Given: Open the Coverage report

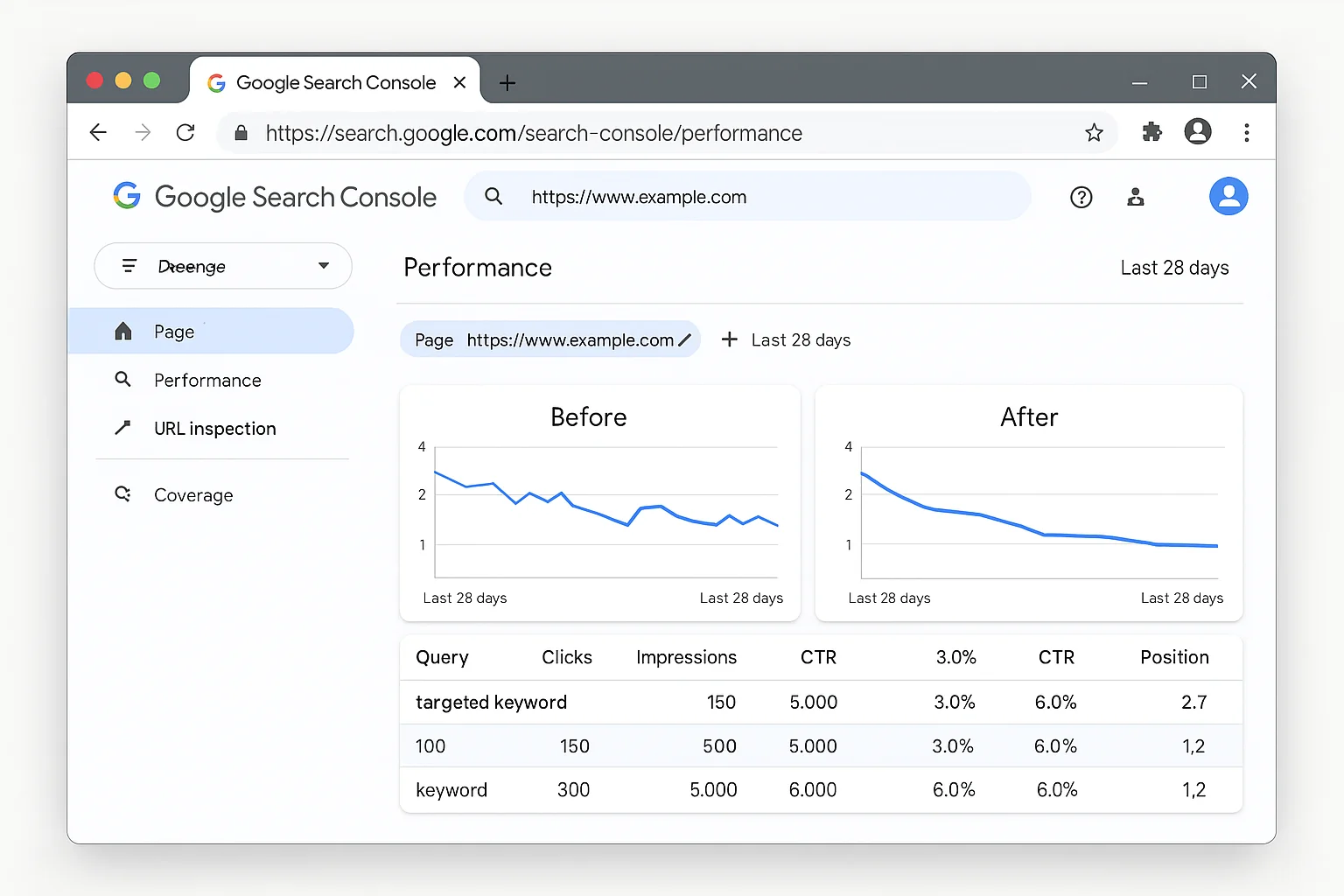Looking at the screenshot, I should click(x=192, y=494).
